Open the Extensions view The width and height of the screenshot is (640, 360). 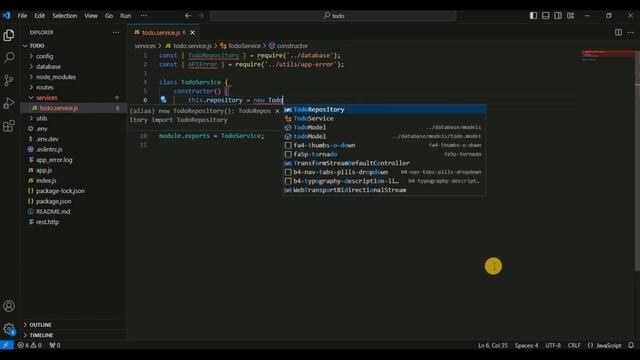[9, 126]
